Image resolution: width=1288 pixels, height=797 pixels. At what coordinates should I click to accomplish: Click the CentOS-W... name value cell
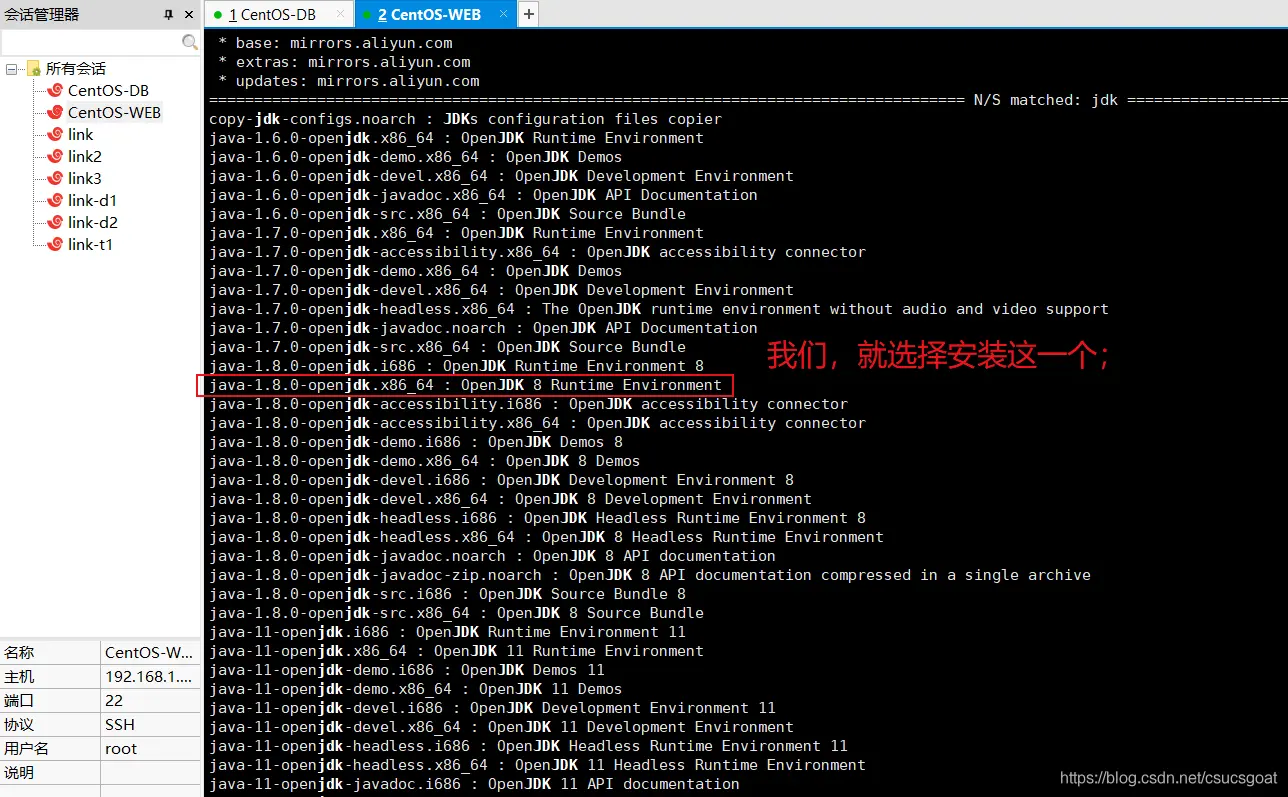click(x=150, y=653)
